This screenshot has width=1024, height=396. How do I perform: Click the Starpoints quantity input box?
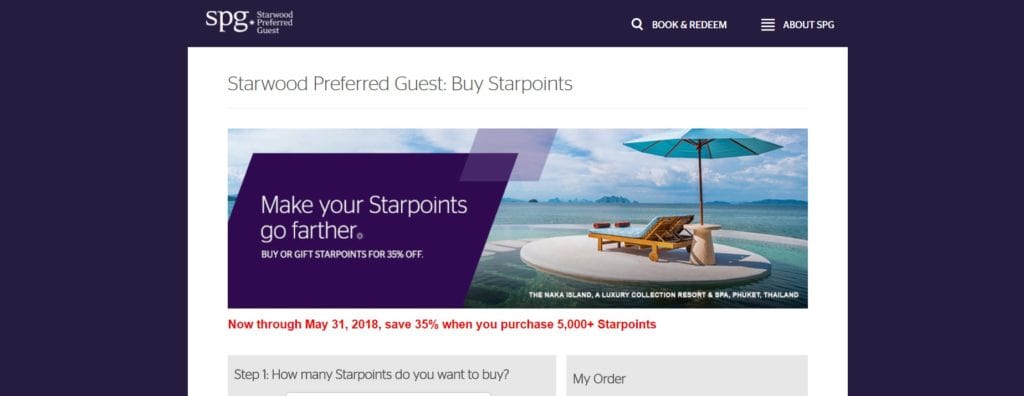(388, 394)
